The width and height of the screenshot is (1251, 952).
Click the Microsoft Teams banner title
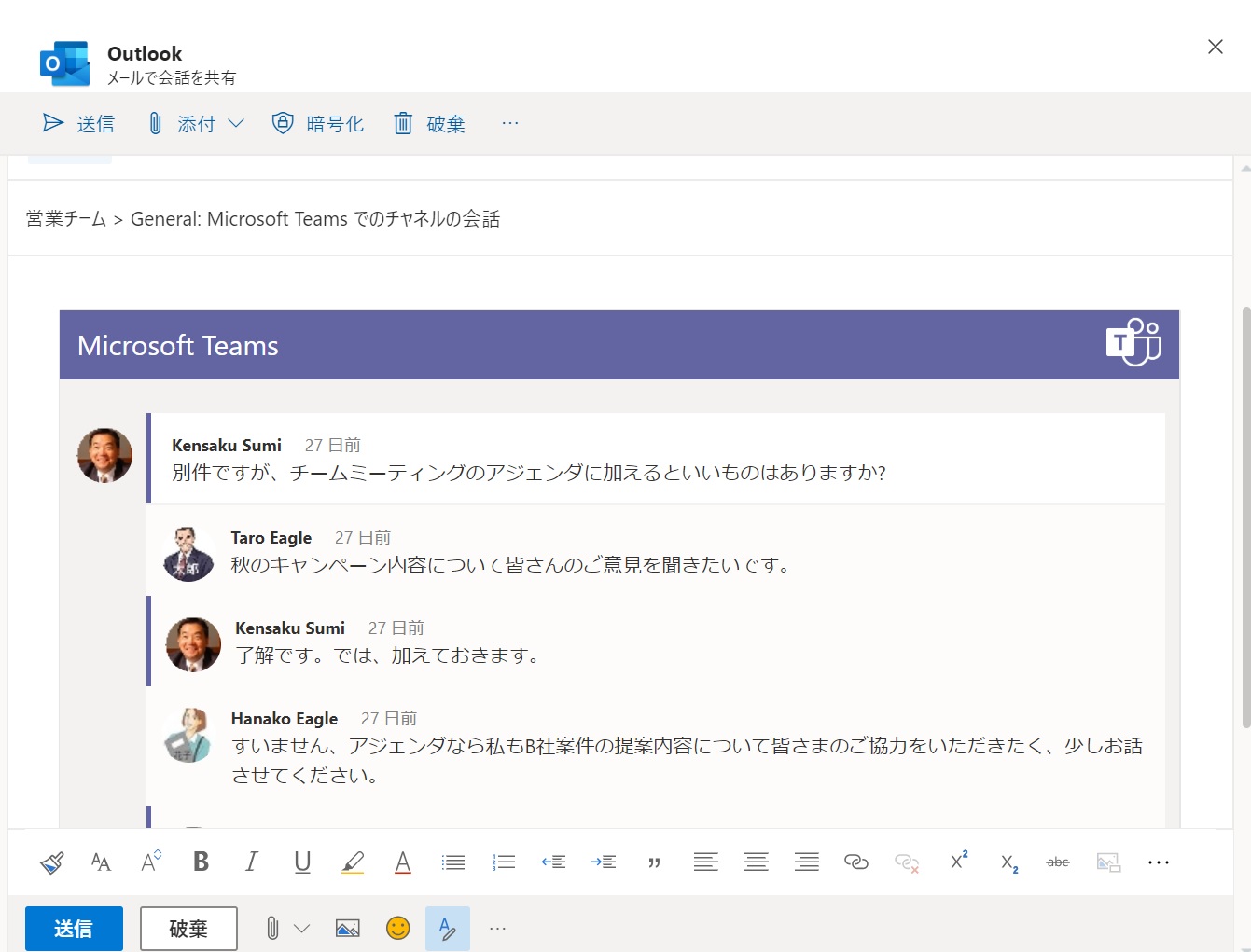pyautogui.click(x=178, y=346)
